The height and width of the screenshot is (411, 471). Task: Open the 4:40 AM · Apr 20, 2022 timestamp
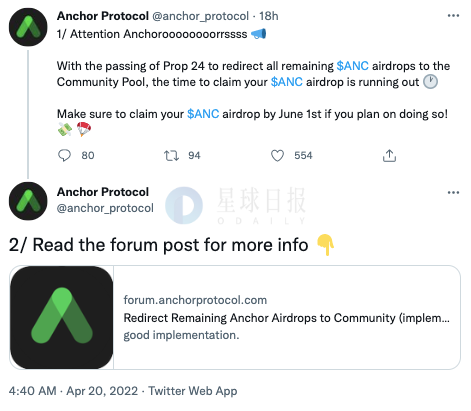click(x=73, y=391)
